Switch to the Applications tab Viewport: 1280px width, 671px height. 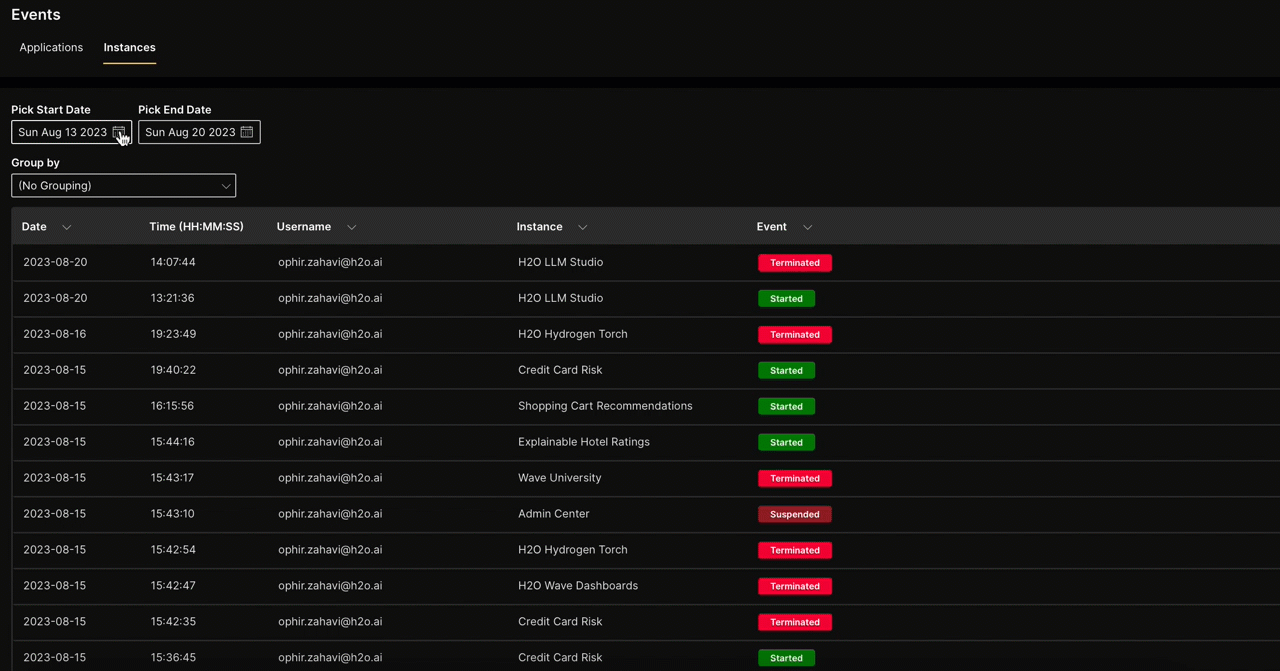point(51,47)
